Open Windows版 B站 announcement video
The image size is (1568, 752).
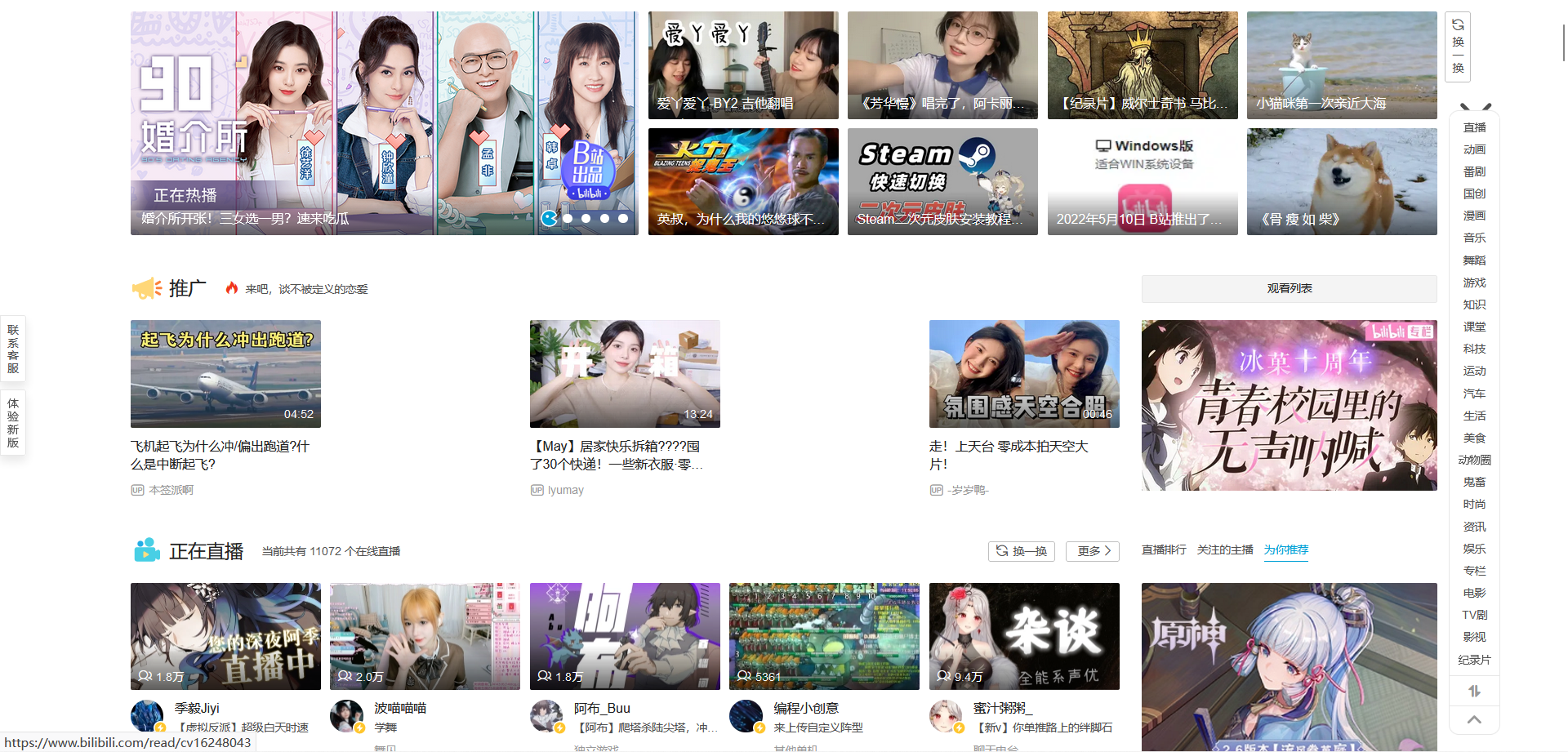(x=1143, y=181)
